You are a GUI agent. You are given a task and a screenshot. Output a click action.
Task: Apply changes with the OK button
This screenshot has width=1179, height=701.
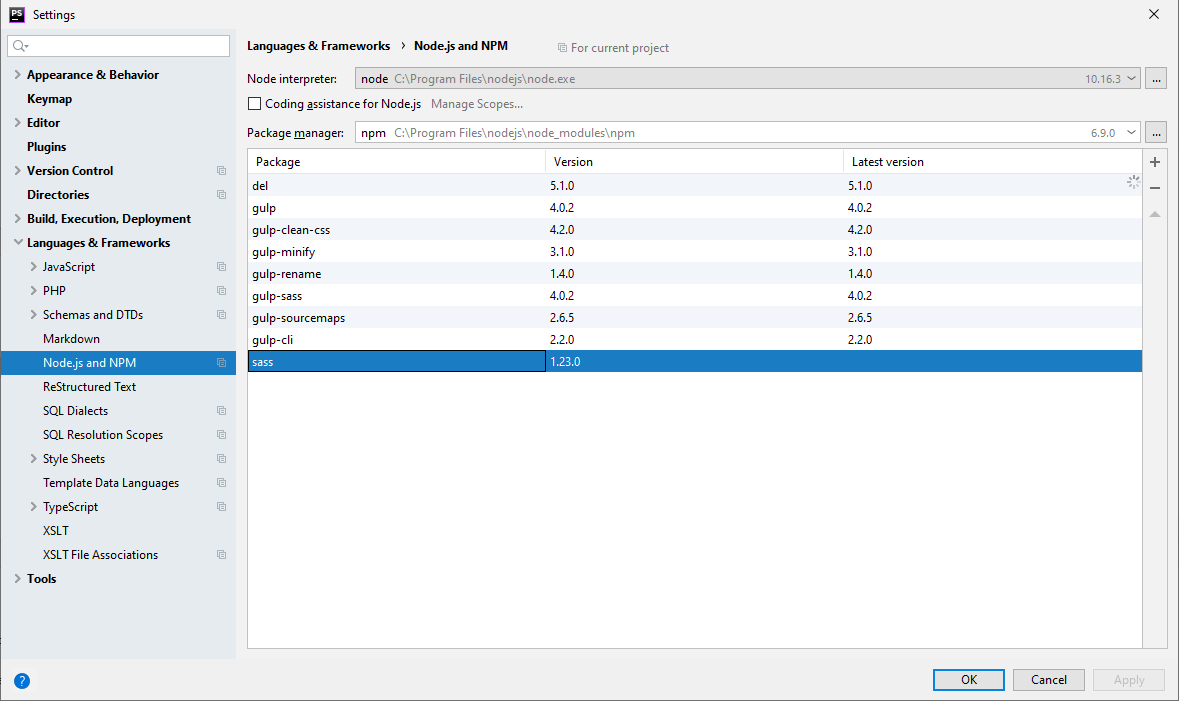click(x=967, y=679)
